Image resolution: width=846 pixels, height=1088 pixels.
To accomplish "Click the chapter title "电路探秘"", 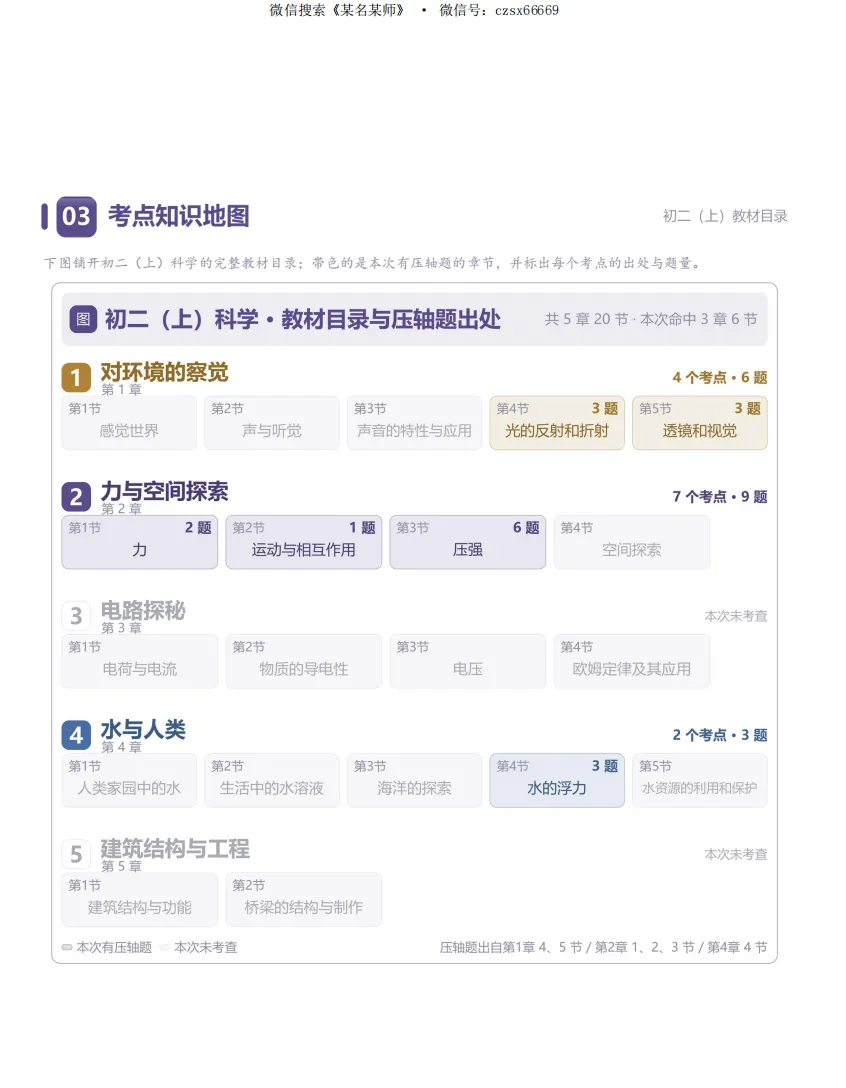I will [143, 611].
